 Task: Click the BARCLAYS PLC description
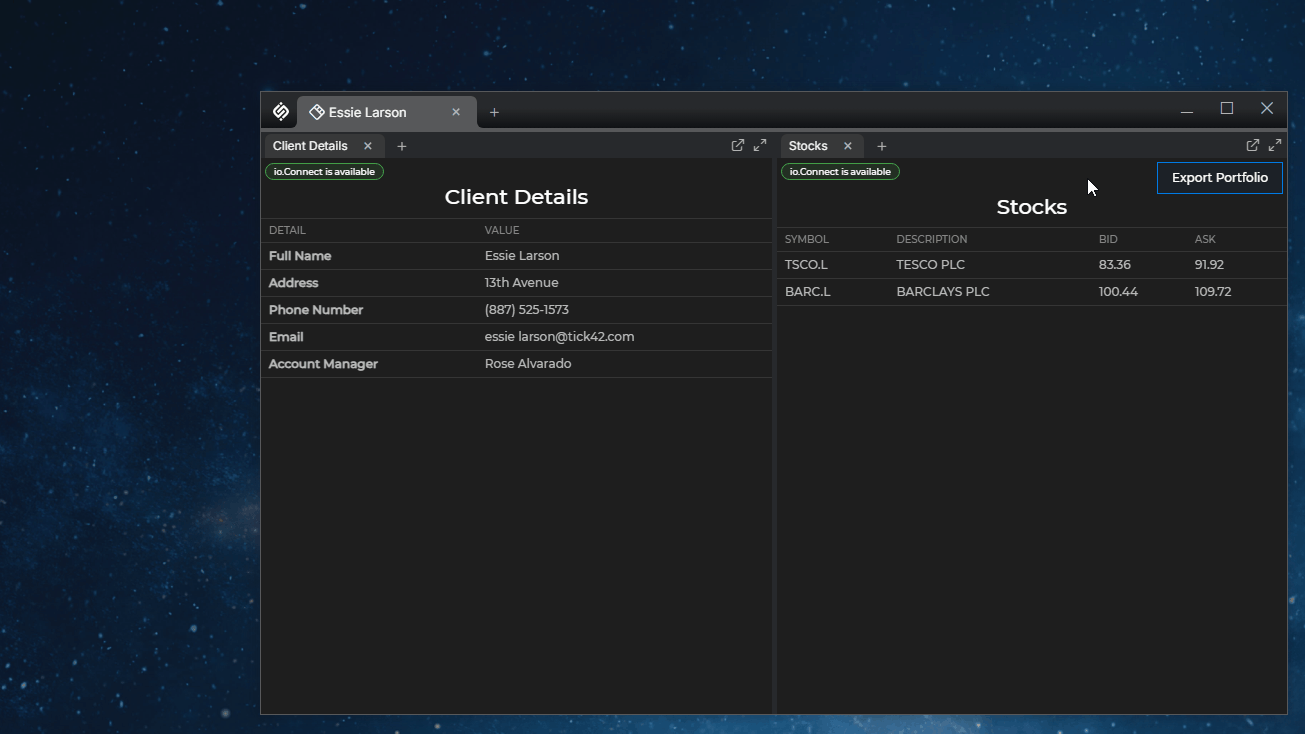coord(943,292)
